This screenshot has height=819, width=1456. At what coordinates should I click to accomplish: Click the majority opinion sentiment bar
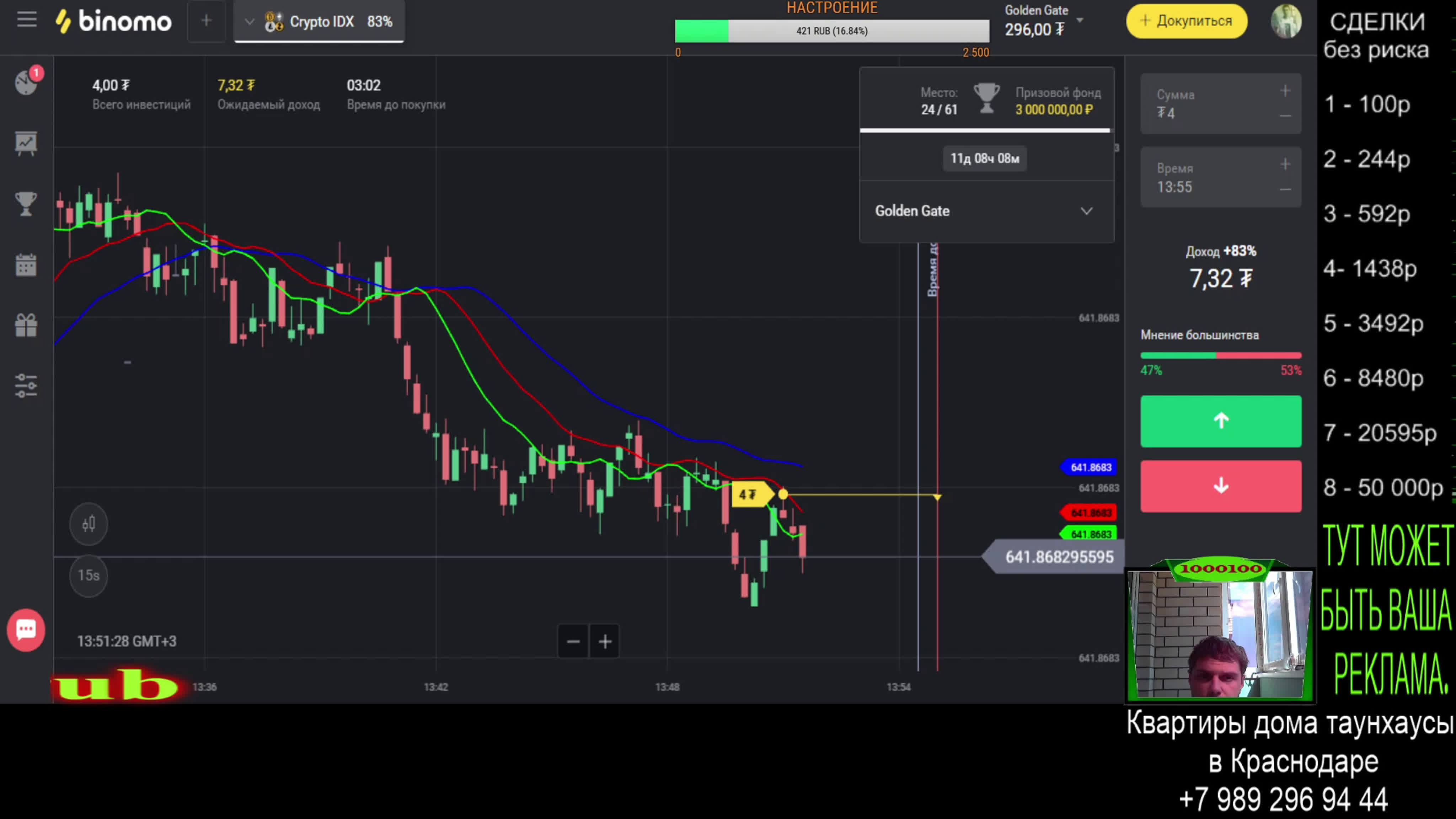[x=1221, y=355]
